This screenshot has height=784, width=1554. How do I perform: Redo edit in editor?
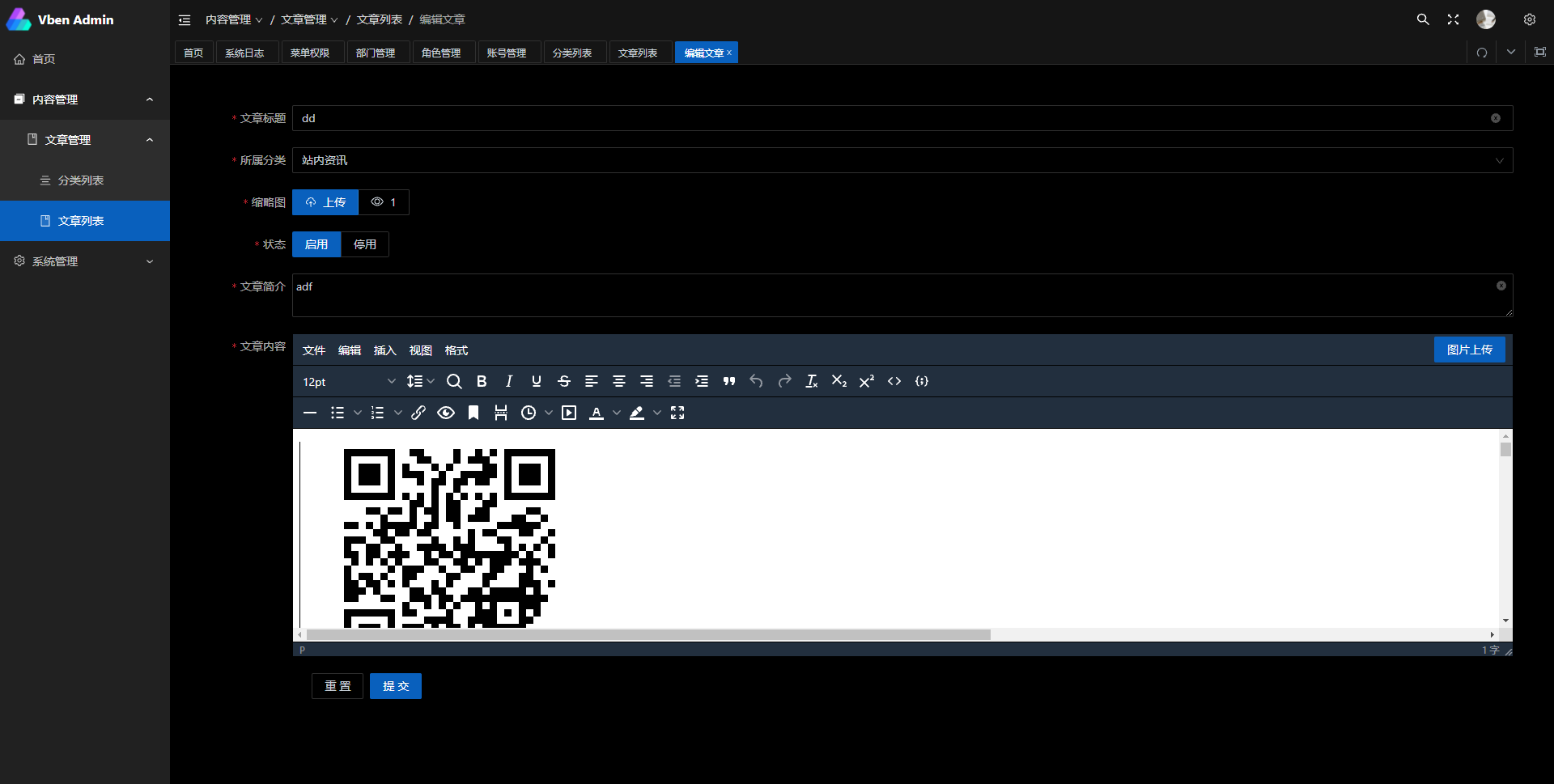(784, 381)
